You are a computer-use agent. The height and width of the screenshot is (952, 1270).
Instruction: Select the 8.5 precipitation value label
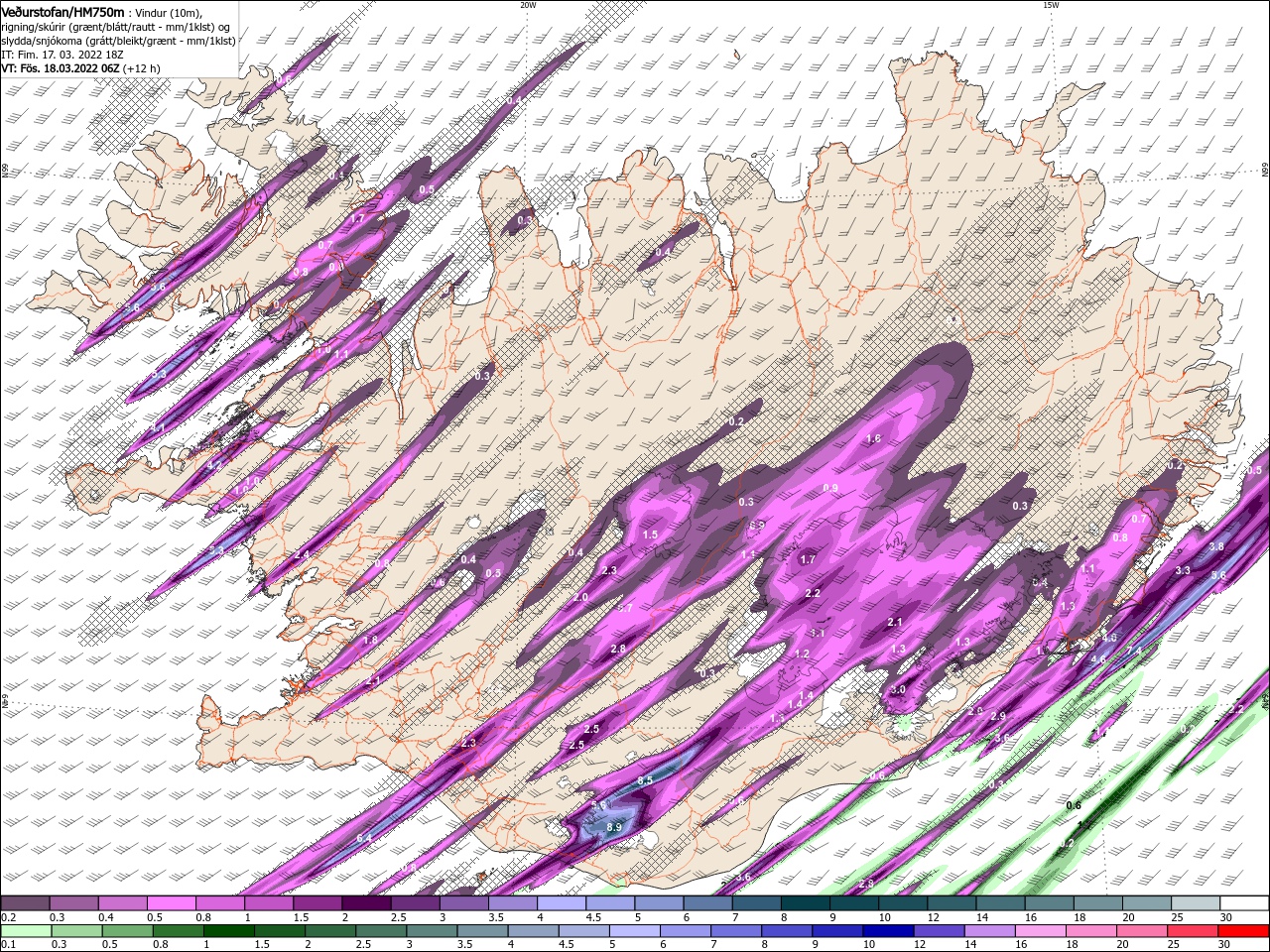(x=645, y=781)
